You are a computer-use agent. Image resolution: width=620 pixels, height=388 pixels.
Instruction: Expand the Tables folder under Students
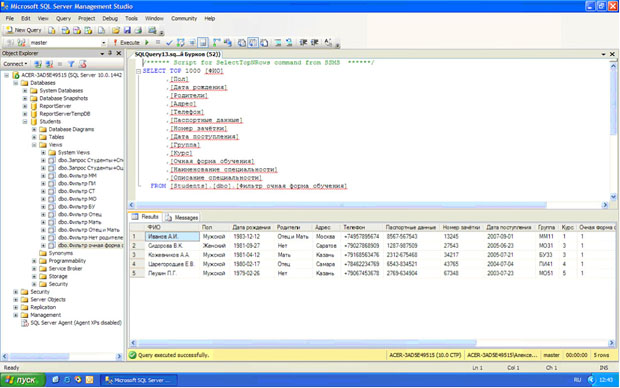click(x=34, y=137)
